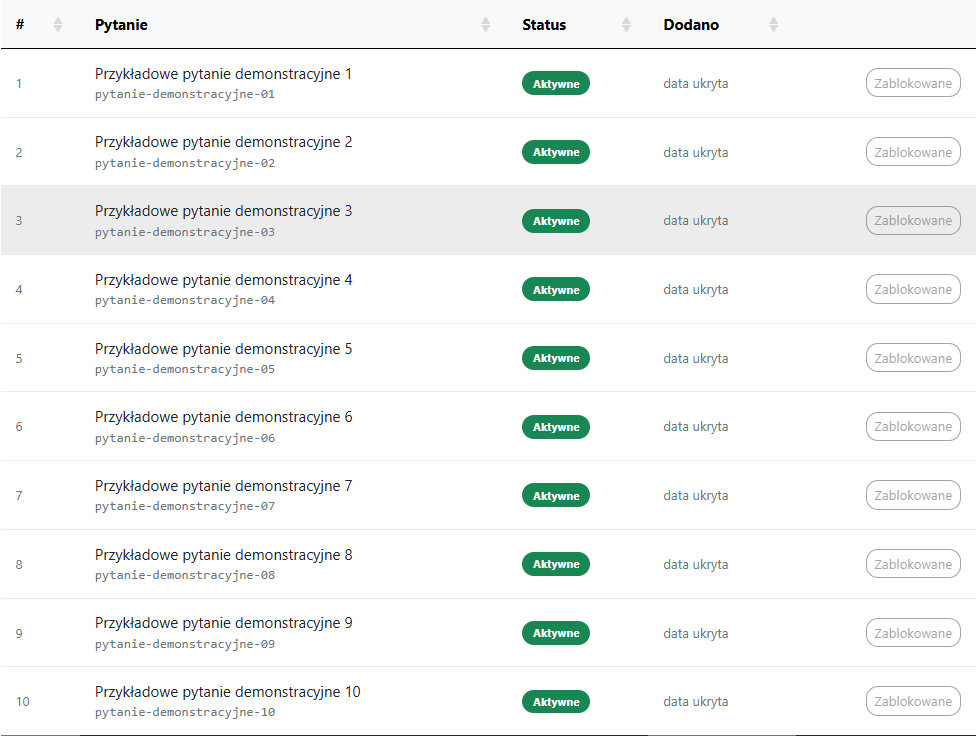
Task: Select 'Przykładowe pytanie demonstracyjne 3' title
Action: pyautogui.click(x=223, y=212)
